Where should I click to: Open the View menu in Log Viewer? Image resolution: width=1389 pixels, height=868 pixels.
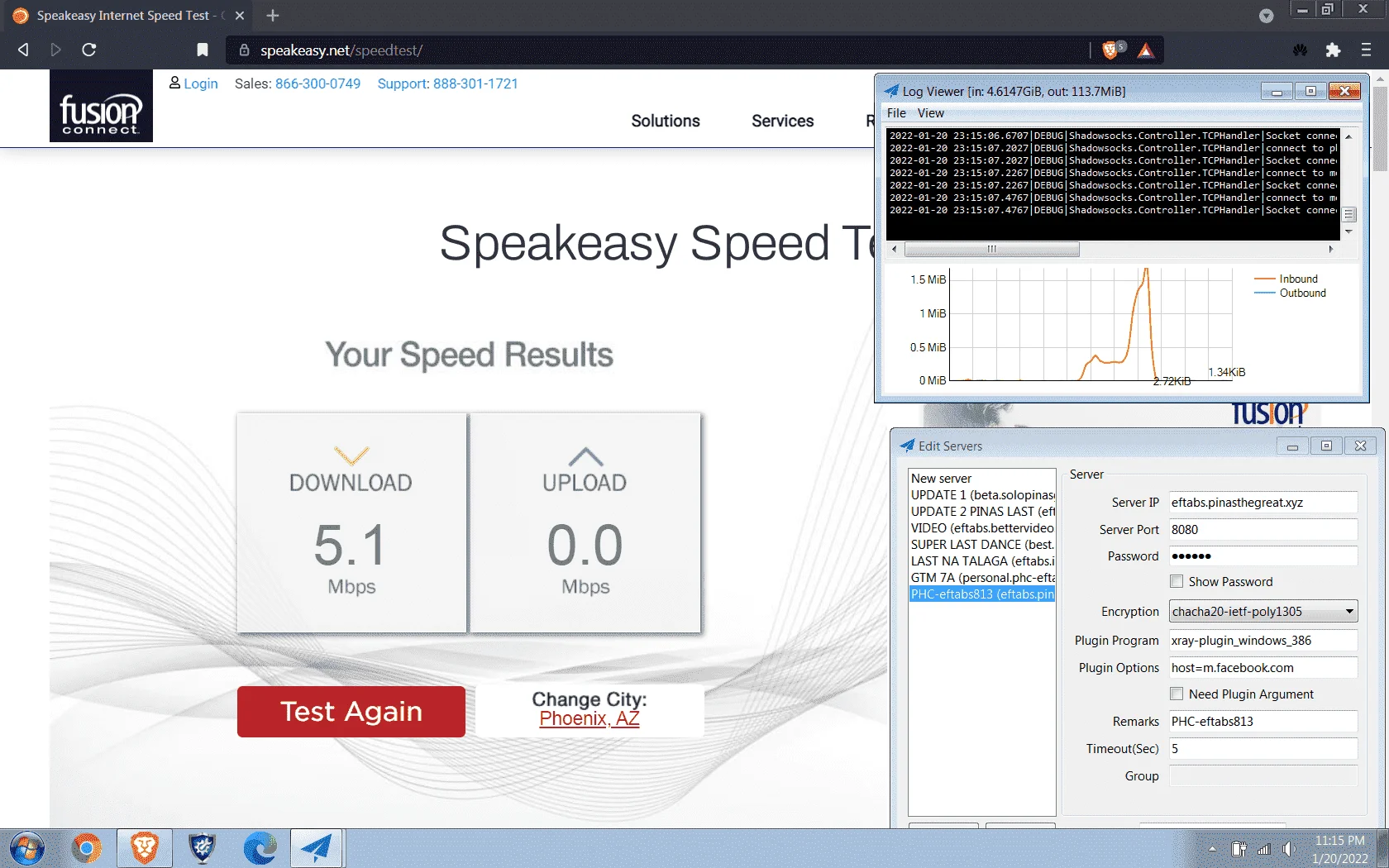tap(930, 113)
